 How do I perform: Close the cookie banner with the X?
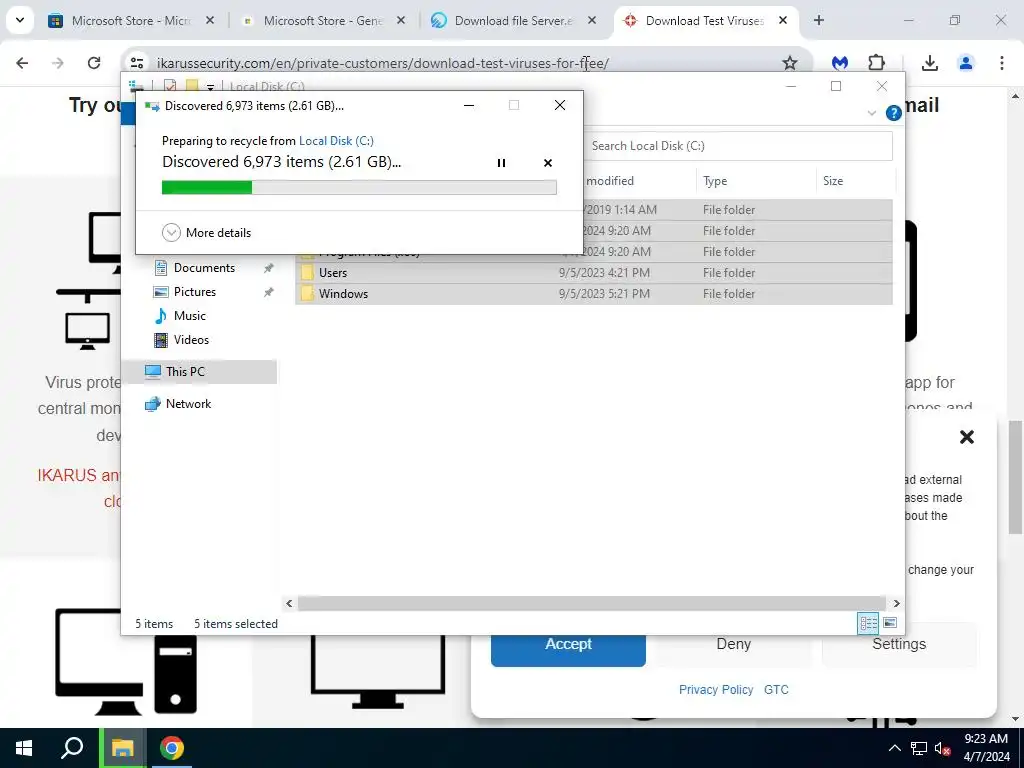tap(967, 437)
